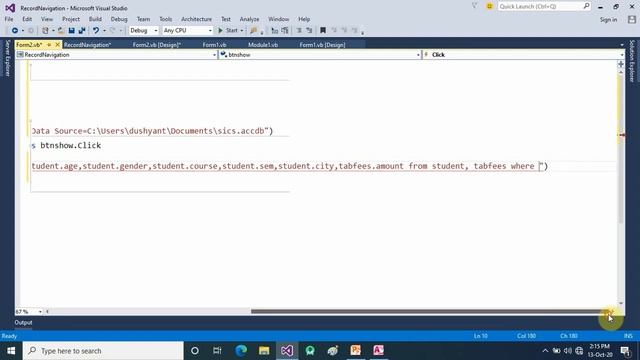Toggle bookmark with the Bookmark icon
640x360 pixels.
(323, 31)
